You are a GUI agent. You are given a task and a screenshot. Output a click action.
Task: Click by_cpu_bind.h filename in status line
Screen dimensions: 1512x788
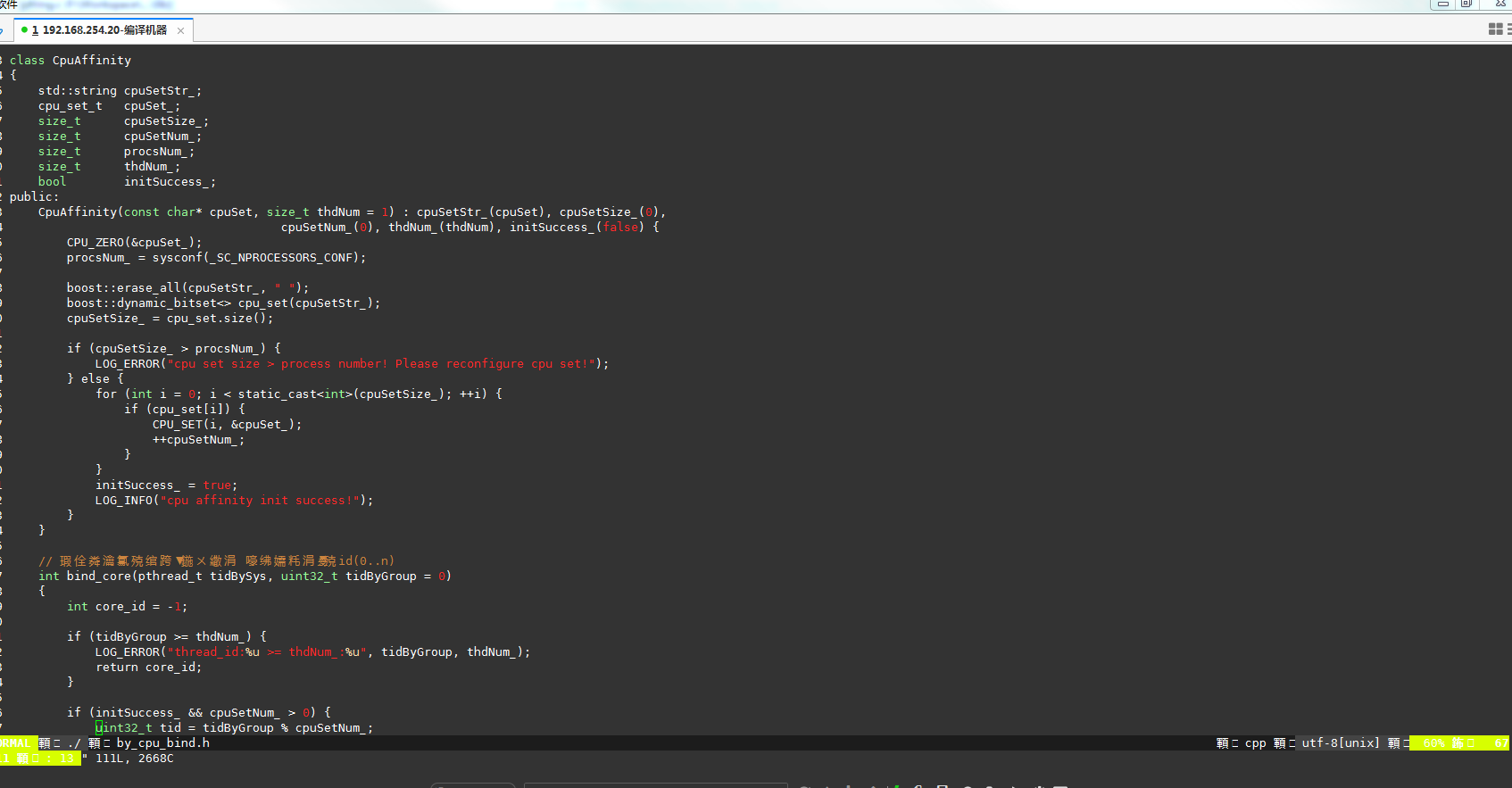pos(162,742)
